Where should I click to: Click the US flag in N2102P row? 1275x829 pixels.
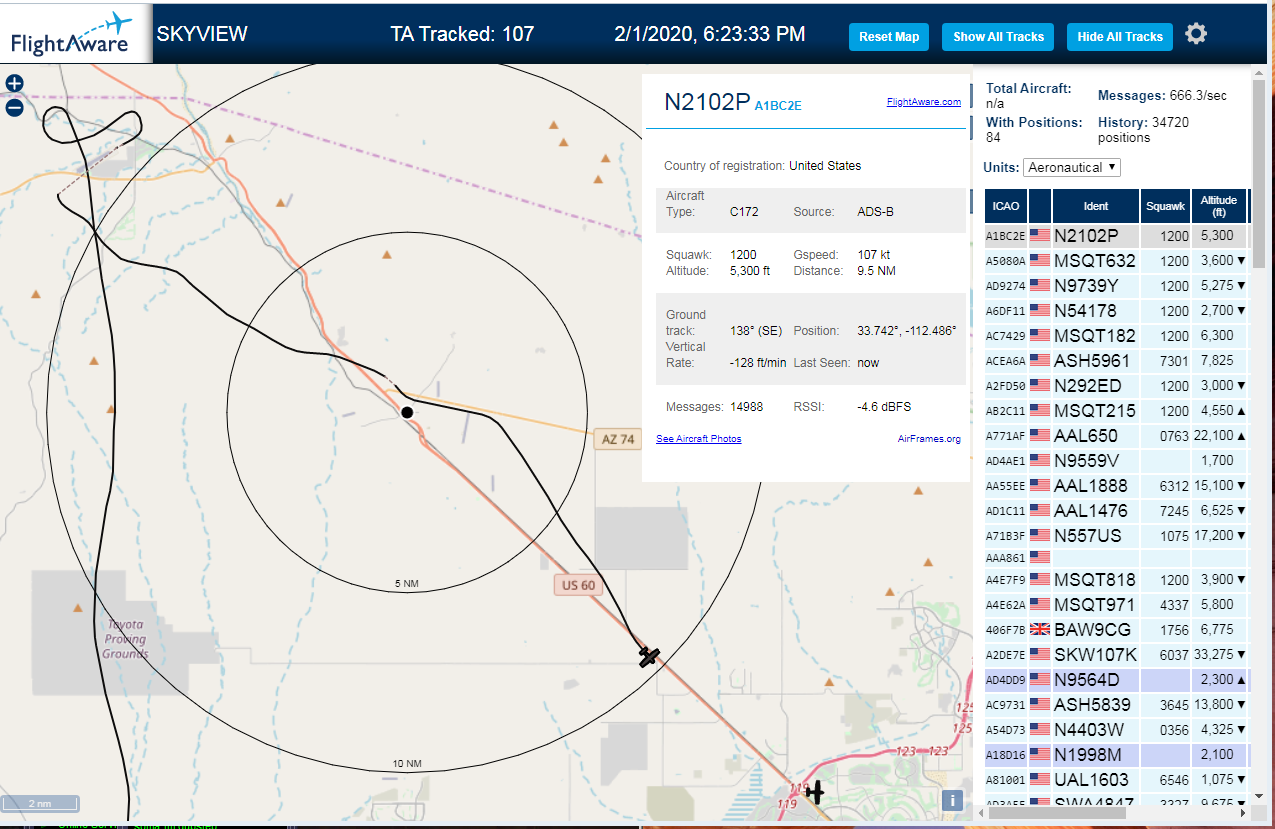1040,236
